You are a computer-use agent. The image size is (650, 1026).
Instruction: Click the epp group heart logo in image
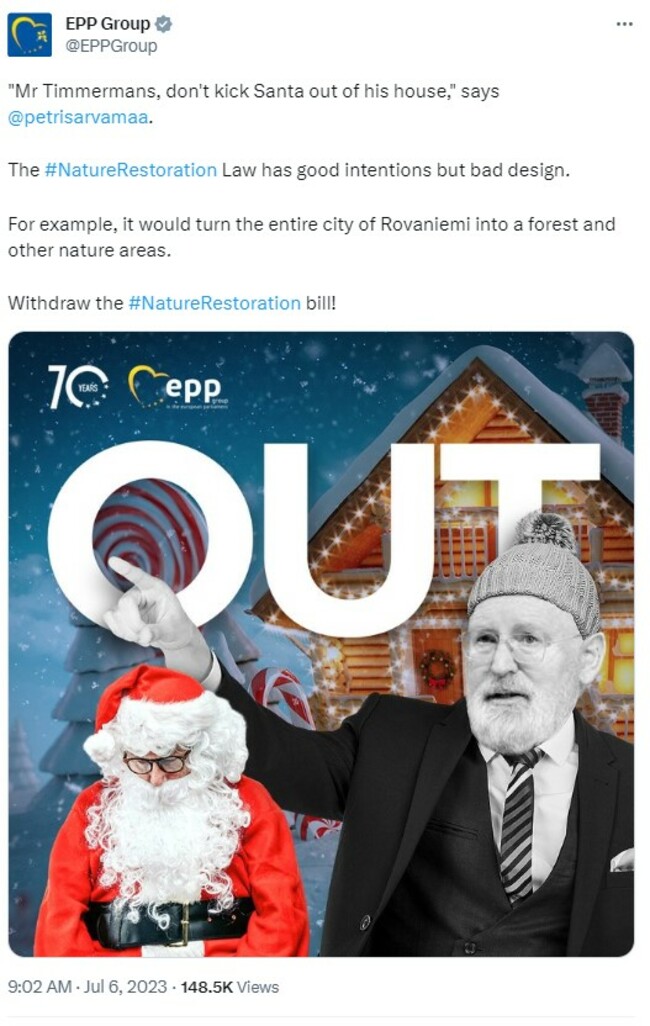(x=177, y=387)
